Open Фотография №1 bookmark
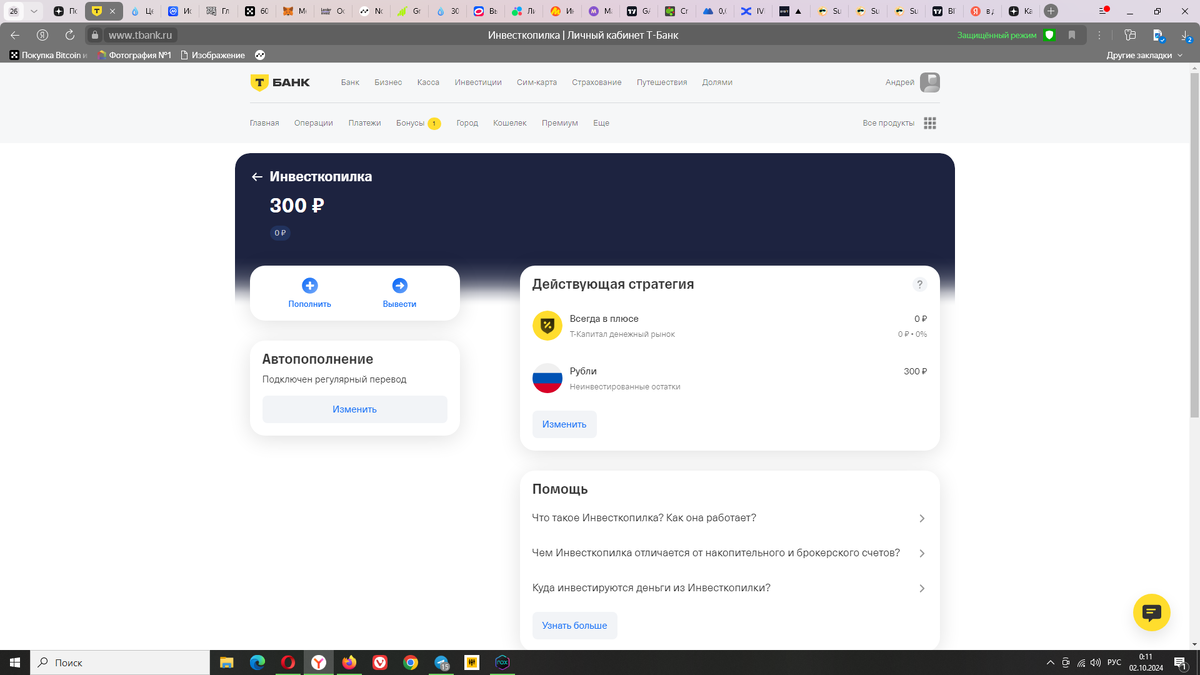The image size is (1200, 675). (135, 55)
